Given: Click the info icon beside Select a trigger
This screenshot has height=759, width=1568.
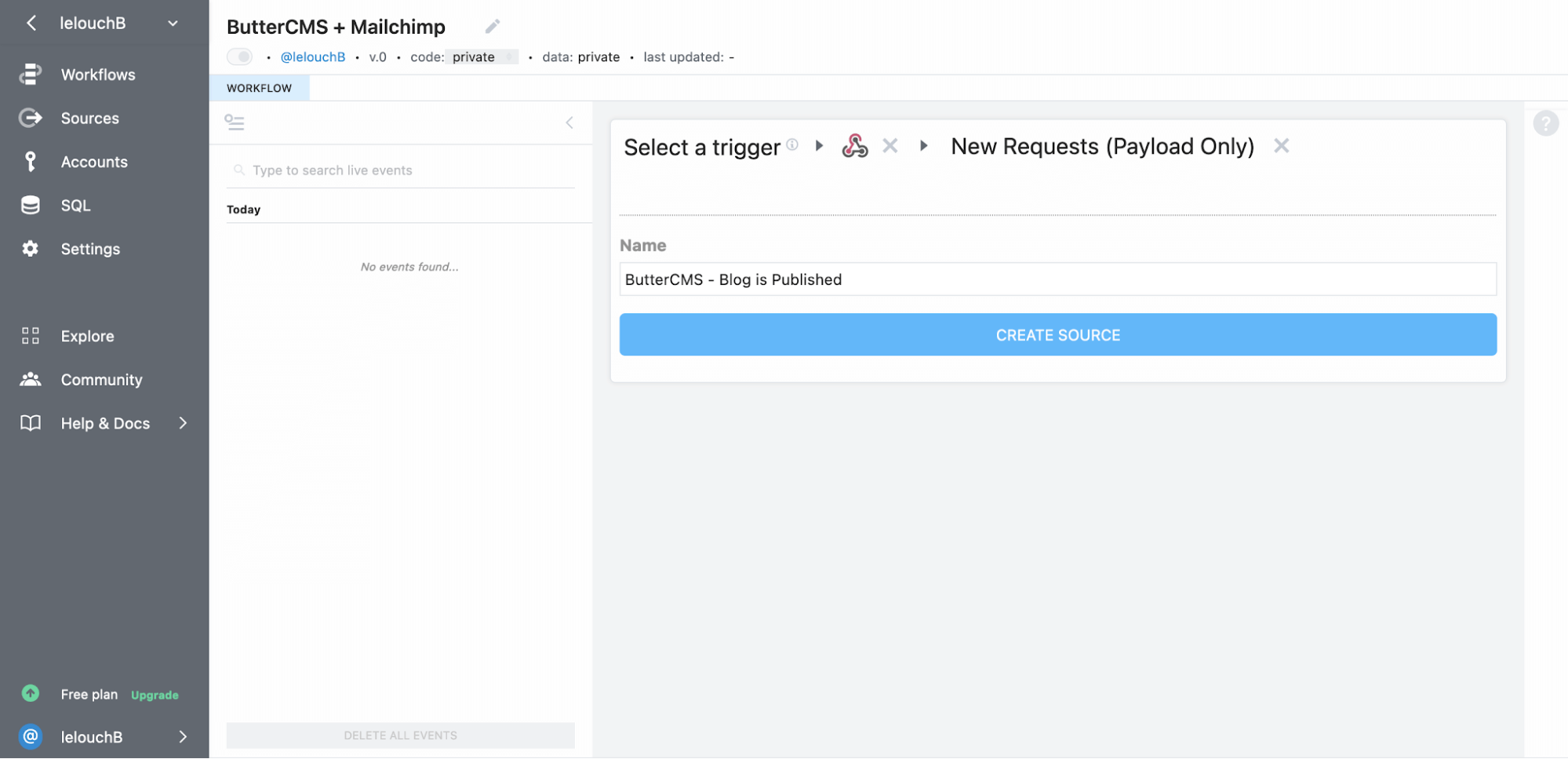Looking at the screenshot, I should click(792, 144).
